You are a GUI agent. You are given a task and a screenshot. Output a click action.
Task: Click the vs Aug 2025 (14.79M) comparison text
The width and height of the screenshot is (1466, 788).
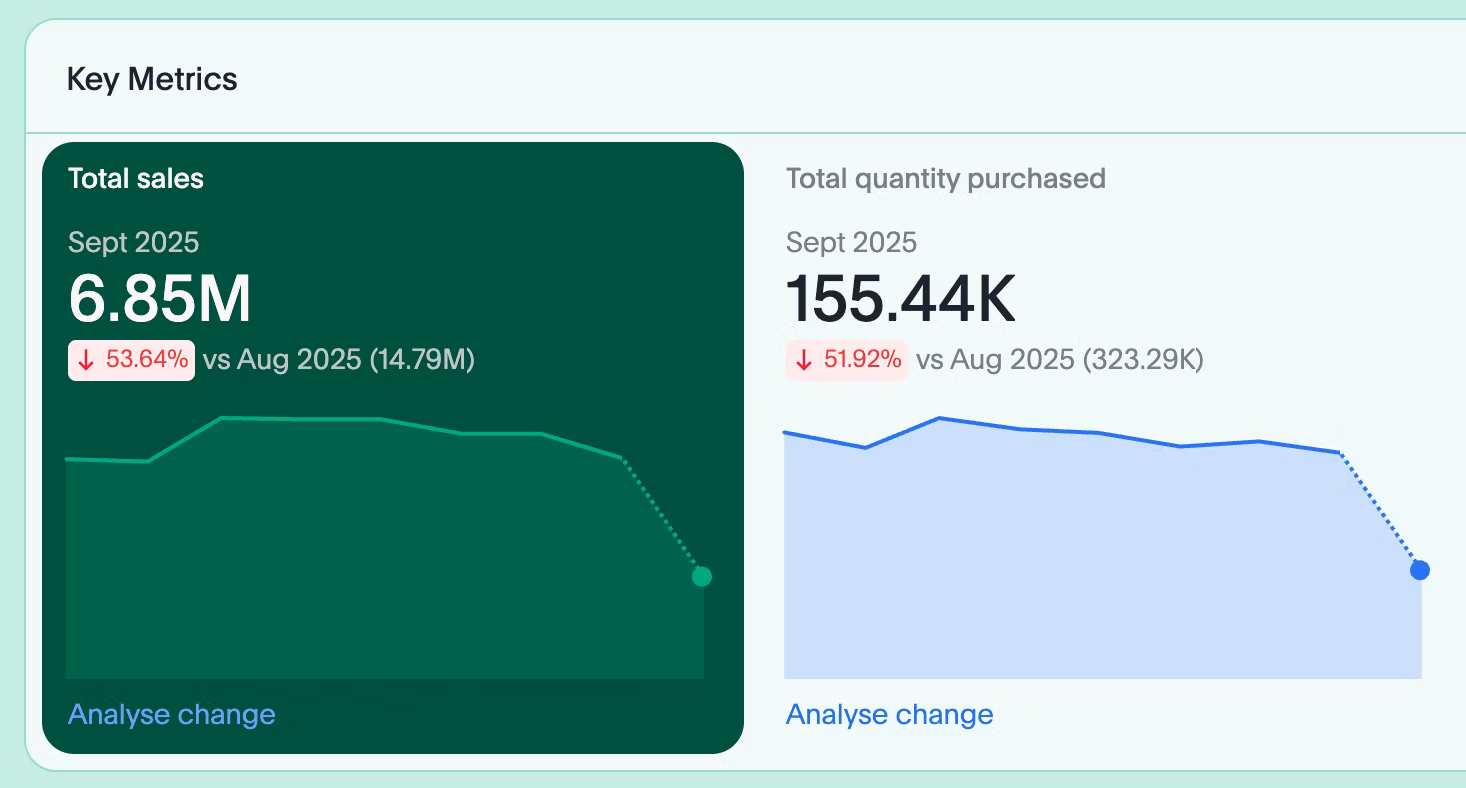pos(339,361)
